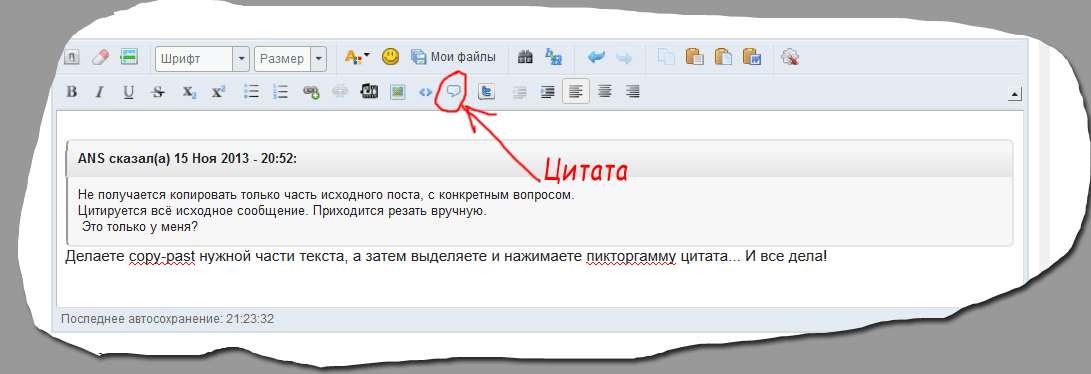1091x374 pixels.
Task: Select Align right
Action: tap(632, 91)
